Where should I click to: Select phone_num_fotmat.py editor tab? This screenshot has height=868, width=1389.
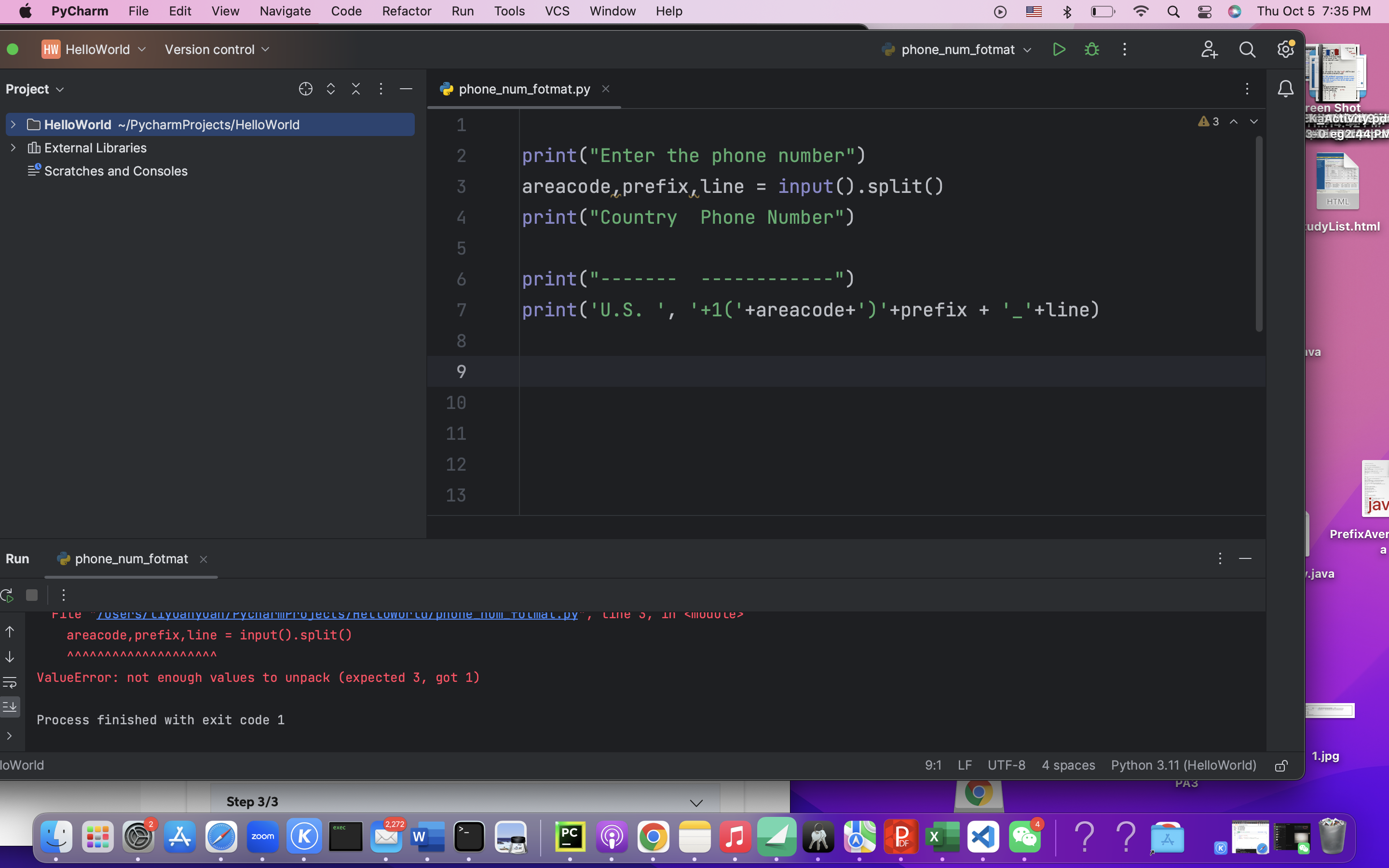click(x=523, y=89)
